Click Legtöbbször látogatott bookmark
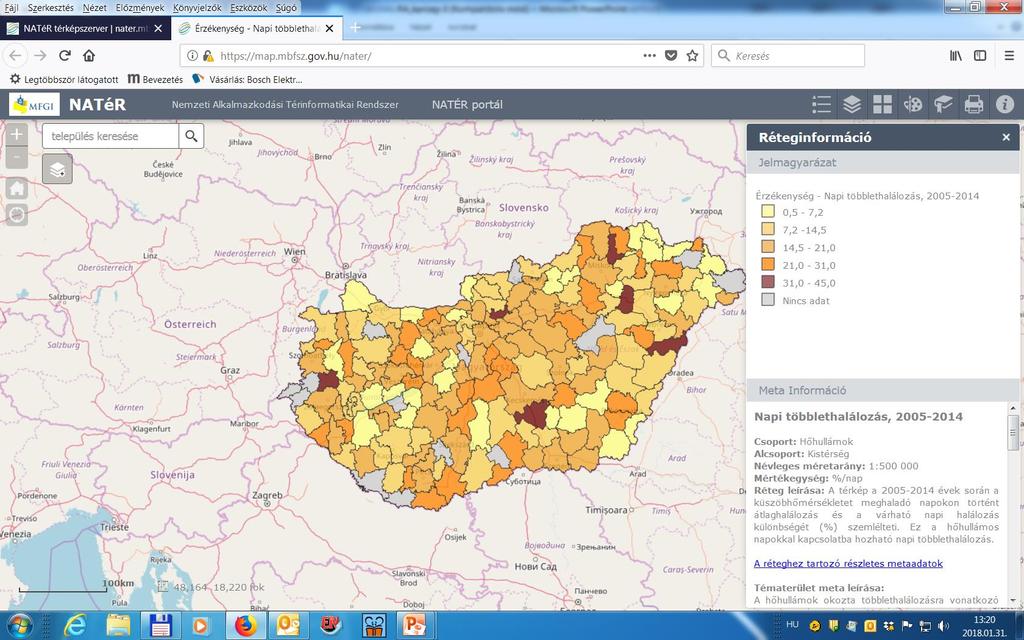The width and height of the screenshot is (1024, 640). pyautogui.click(x=64, y=79)
